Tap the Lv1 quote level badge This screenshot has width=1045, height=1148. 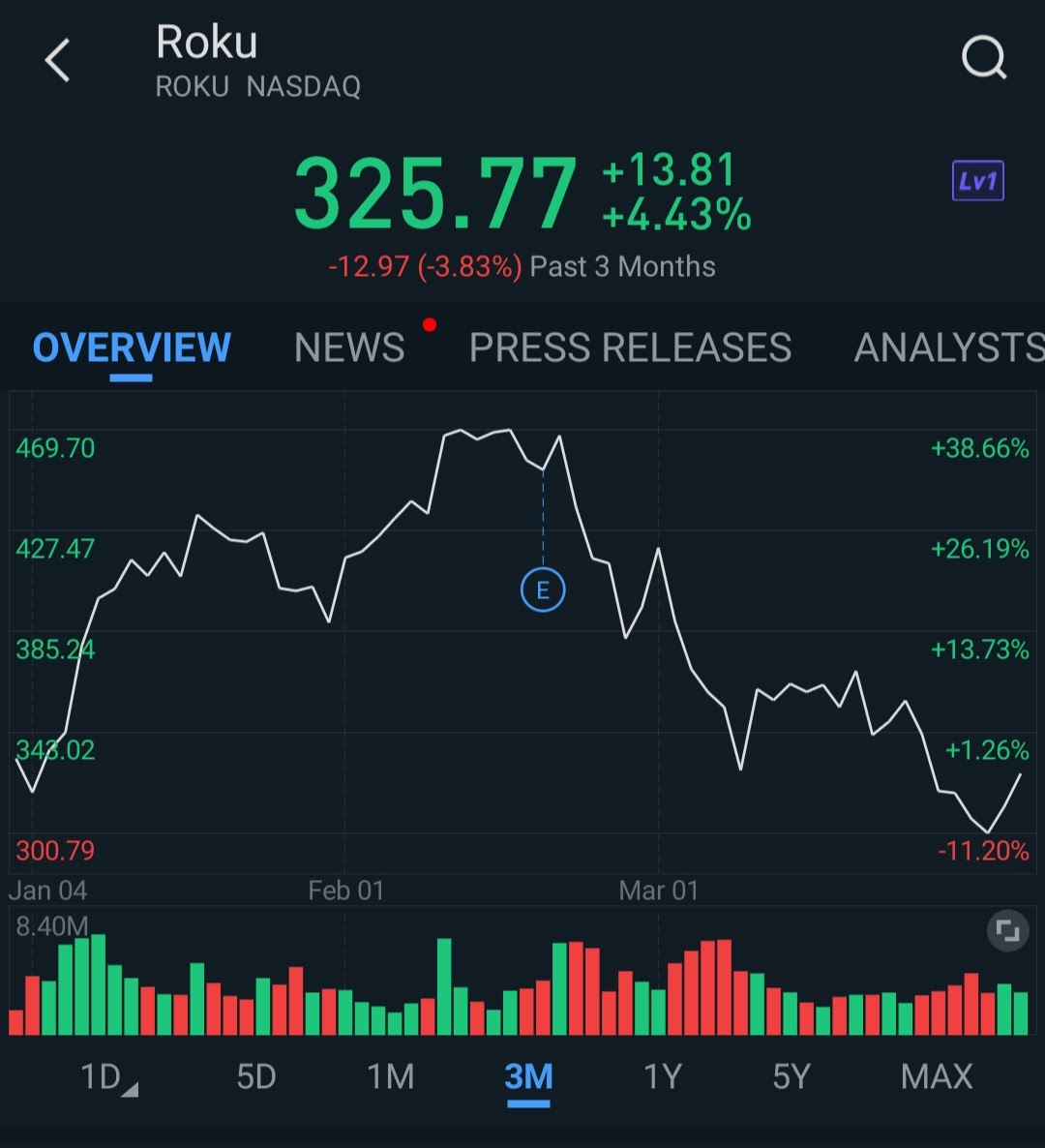pos(977,180)
